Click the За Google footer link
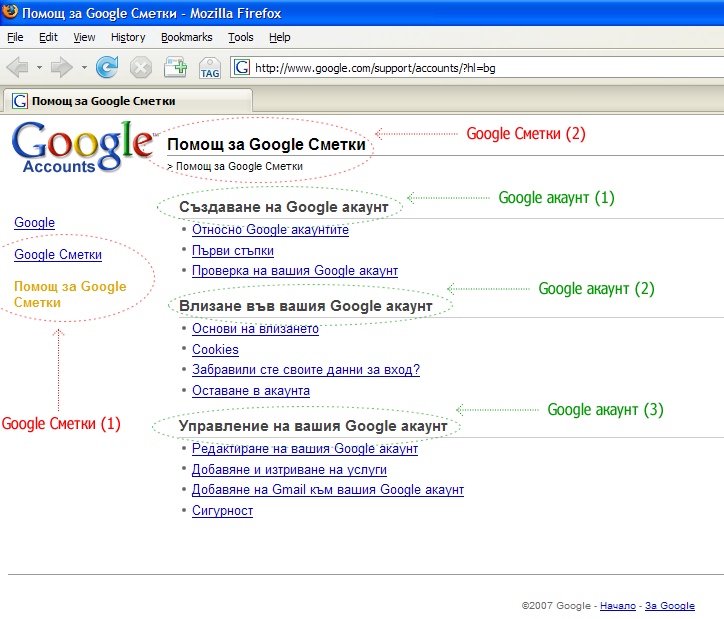This screenshot has width=724, height=619. [x=670, y=606]
